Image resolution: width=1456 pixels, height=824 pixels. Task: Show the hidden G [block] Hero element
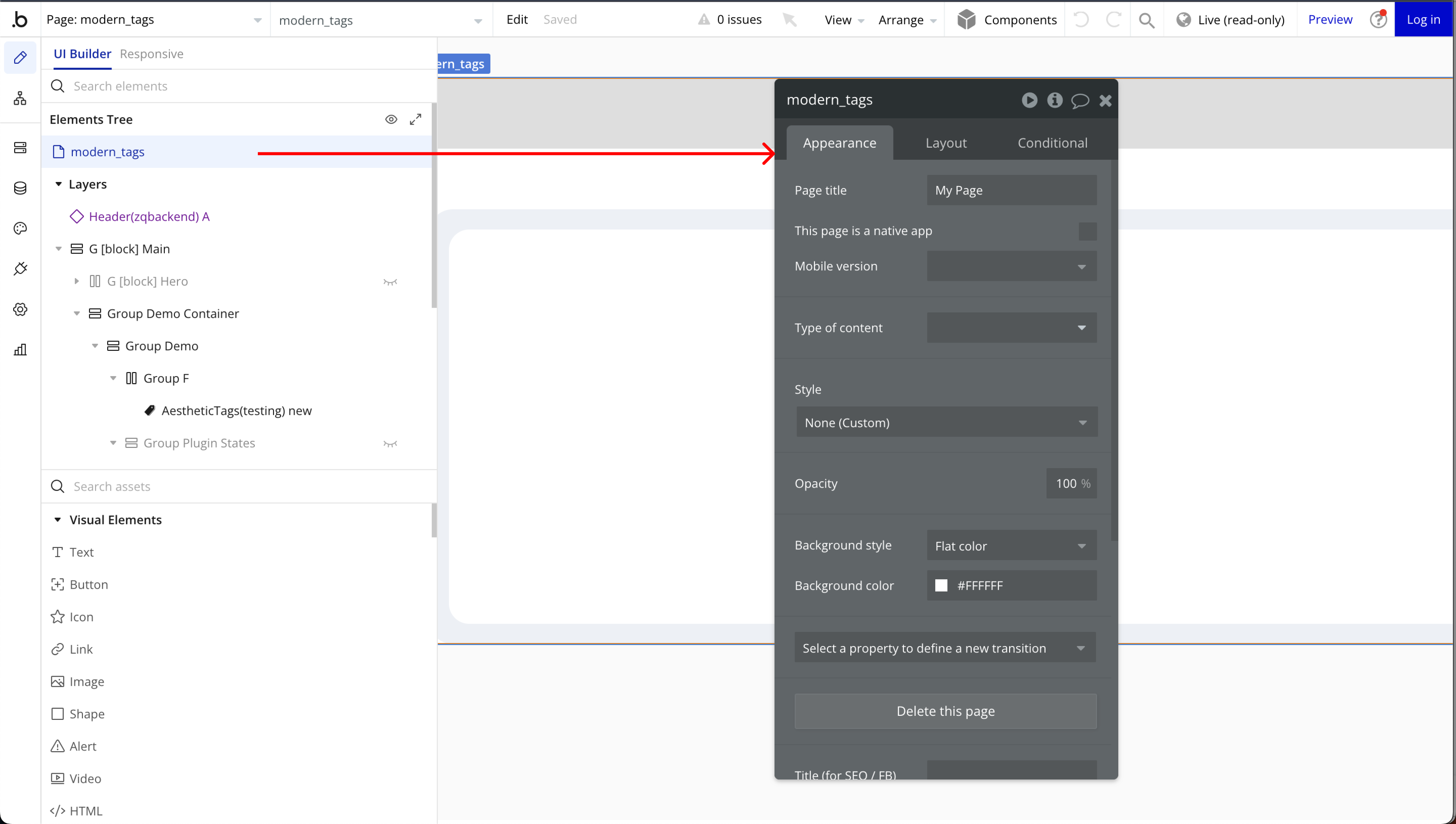[x=390, y=282]
